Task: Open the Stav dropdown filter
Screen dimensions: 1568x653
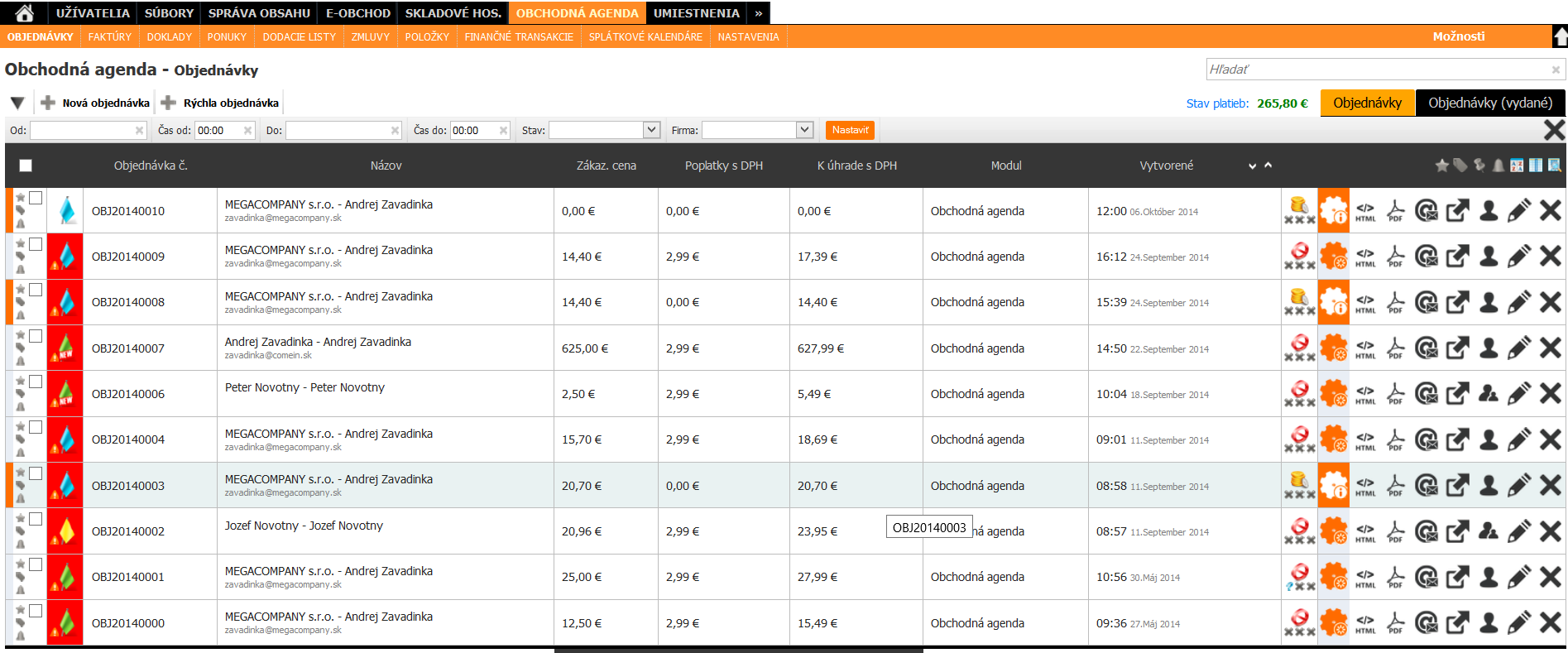Action: click(651, 130)
